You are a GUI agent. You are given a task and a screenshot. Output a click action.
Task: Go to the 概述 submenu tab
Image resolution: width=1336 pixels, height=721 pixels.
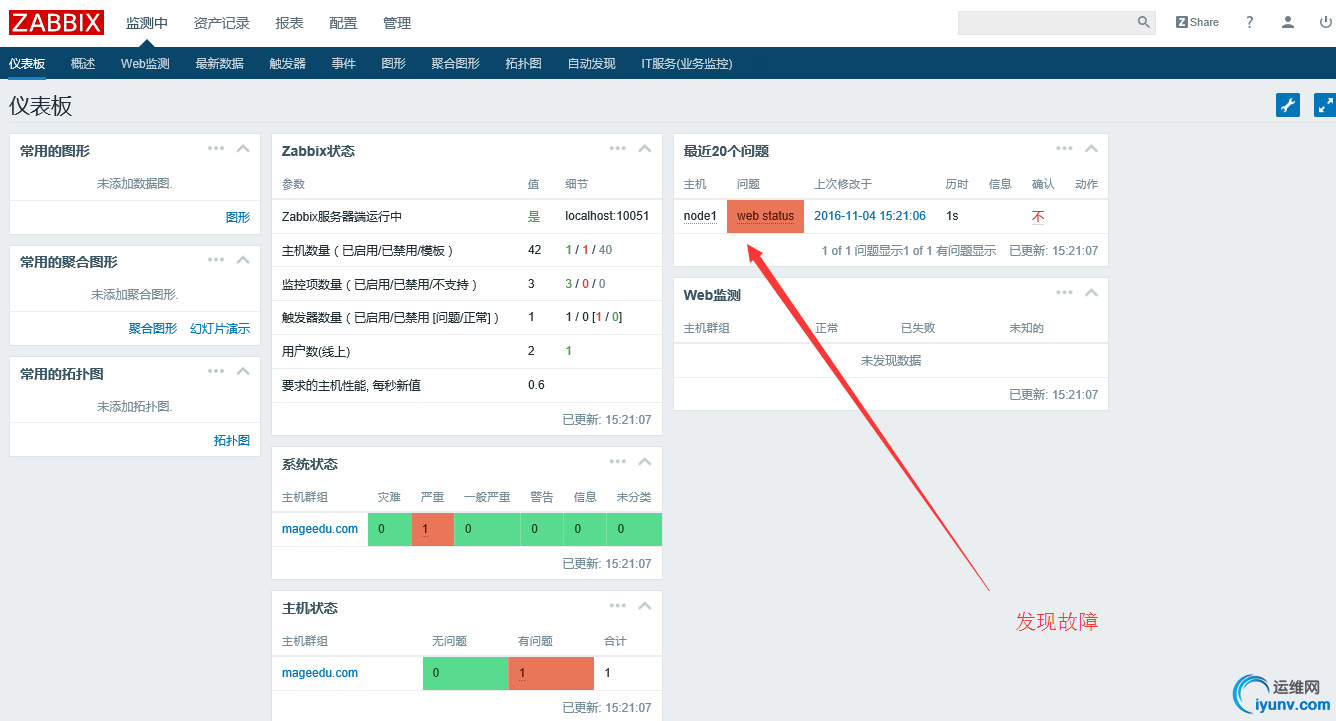[83, 63]
